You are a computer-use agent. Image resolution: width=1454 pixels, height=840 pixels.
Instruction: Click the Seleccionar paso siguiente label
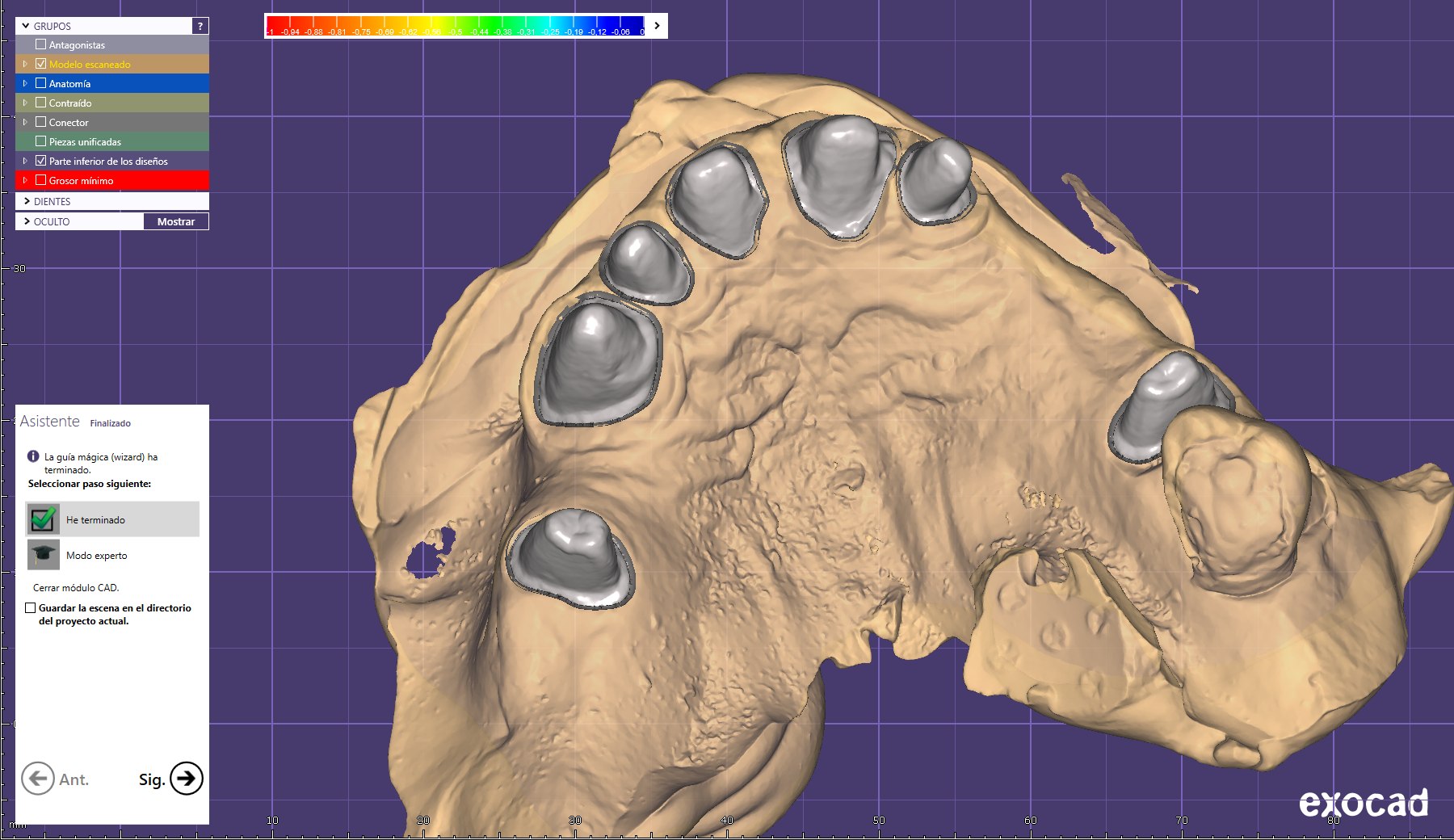click(90, 484)
